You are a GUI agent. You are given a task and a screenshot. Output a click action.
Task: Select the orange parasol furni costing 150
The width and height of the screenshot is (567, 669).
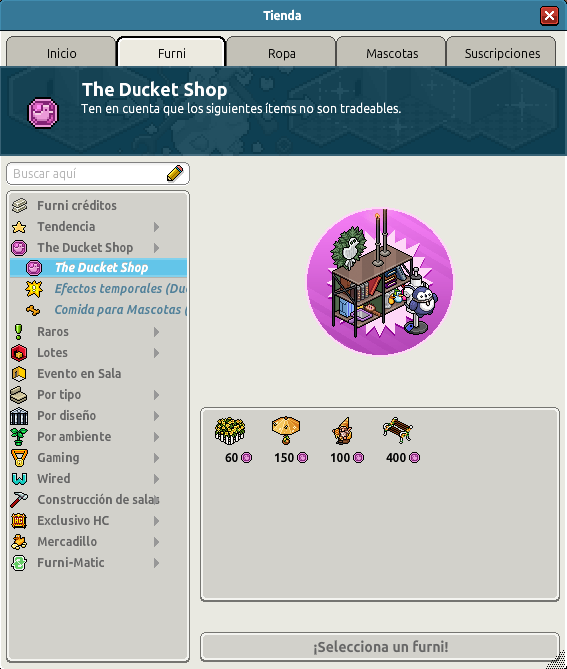pyautogui.click(x=286, y=430)
